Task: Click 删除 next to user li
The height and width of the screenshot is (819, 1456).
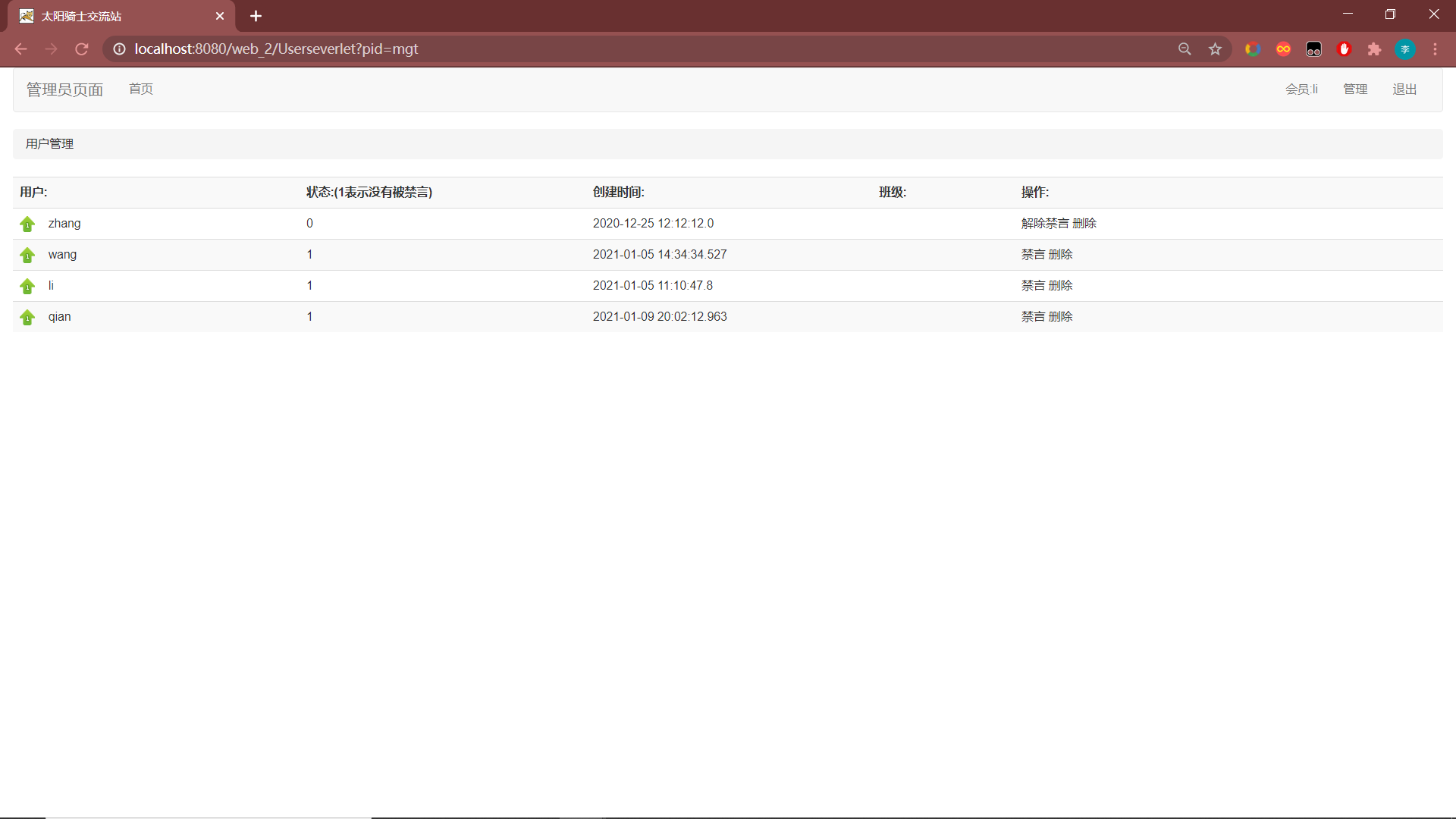Action: tap(1060, 285)
